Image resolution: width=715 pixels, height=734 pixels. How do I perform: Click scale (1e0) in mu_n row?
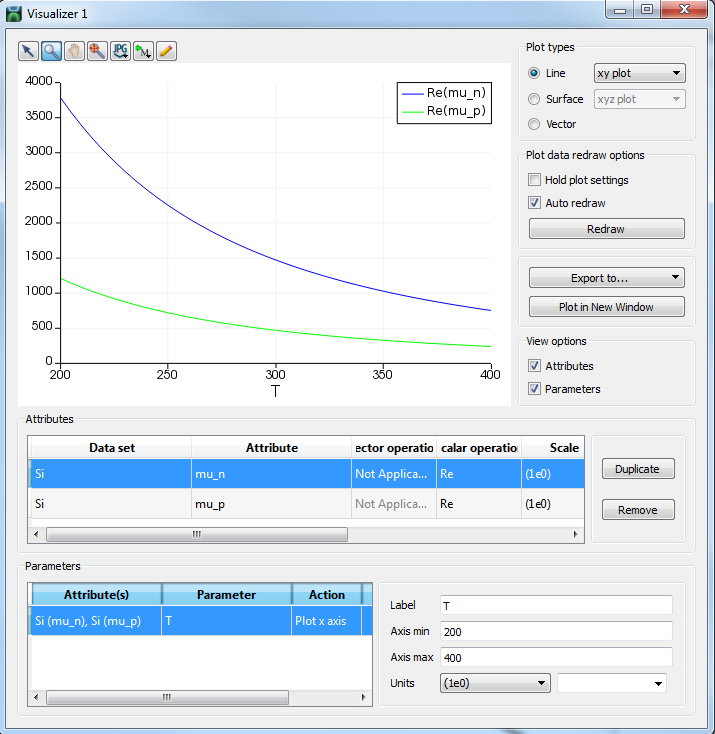coord(553,474)
